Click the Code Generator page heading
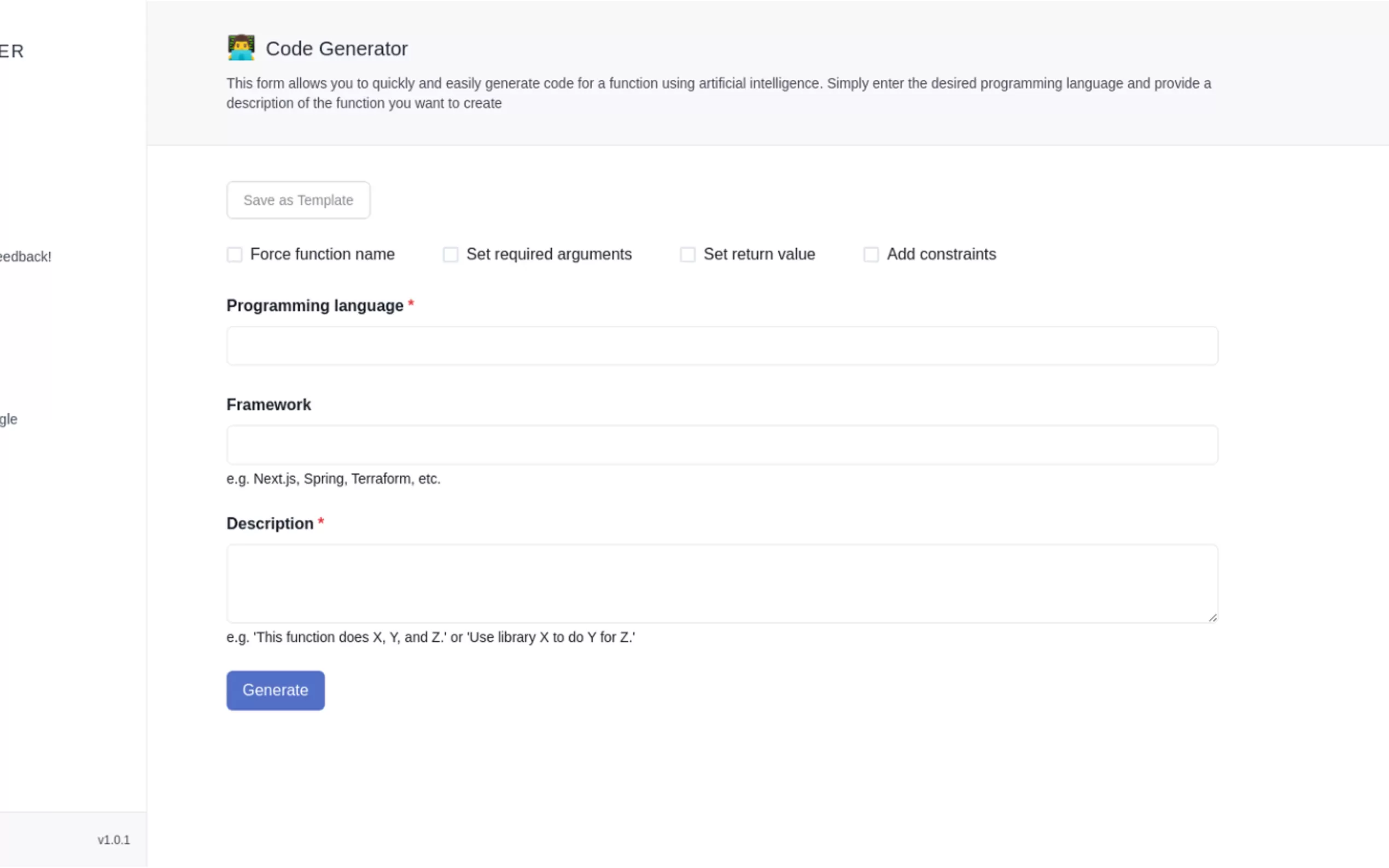This screenshot has width=1389, height=868. pos(336,49)
